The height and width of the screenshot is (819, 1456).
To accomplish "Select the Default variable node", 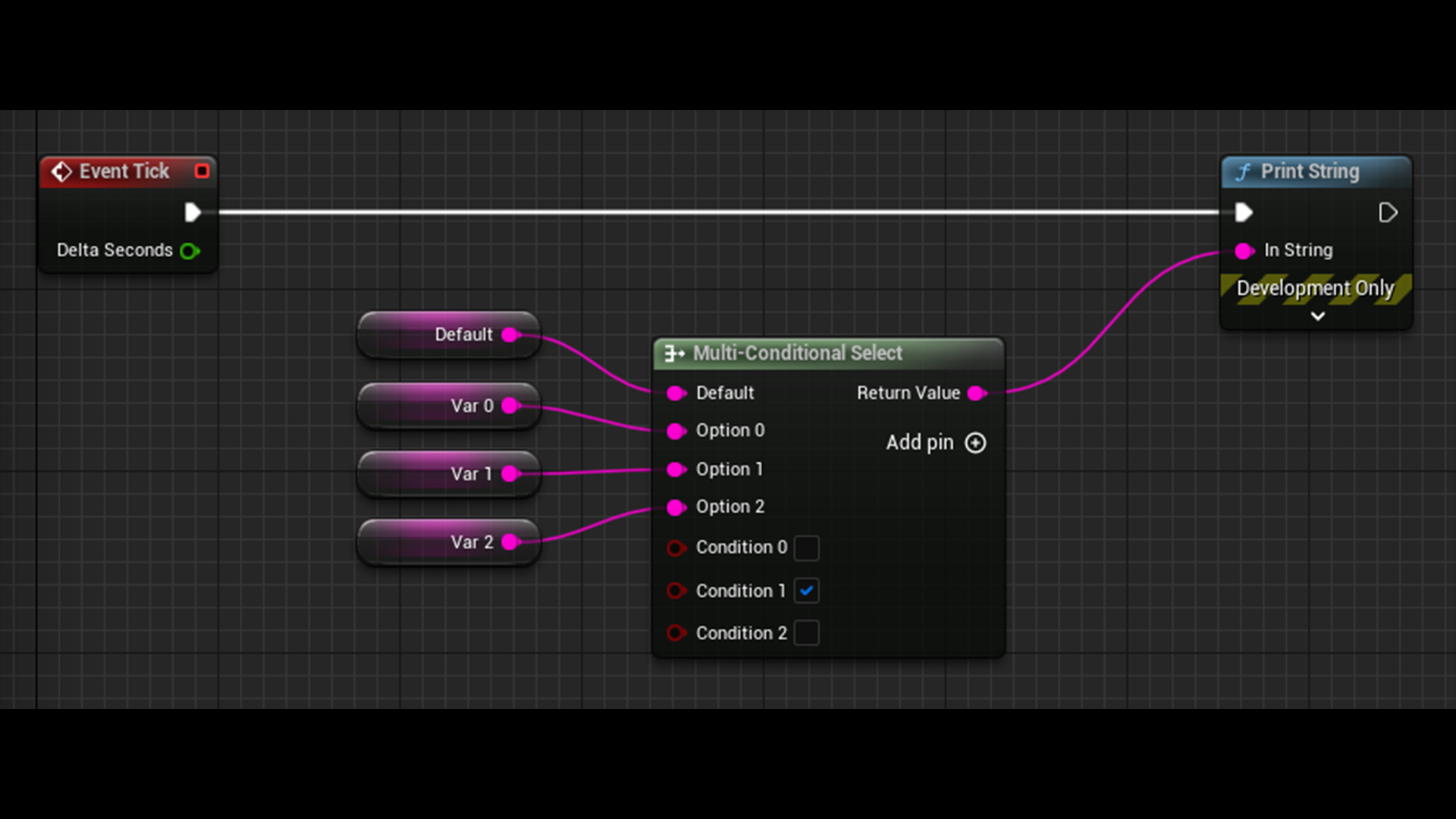I will coord(447,334).
